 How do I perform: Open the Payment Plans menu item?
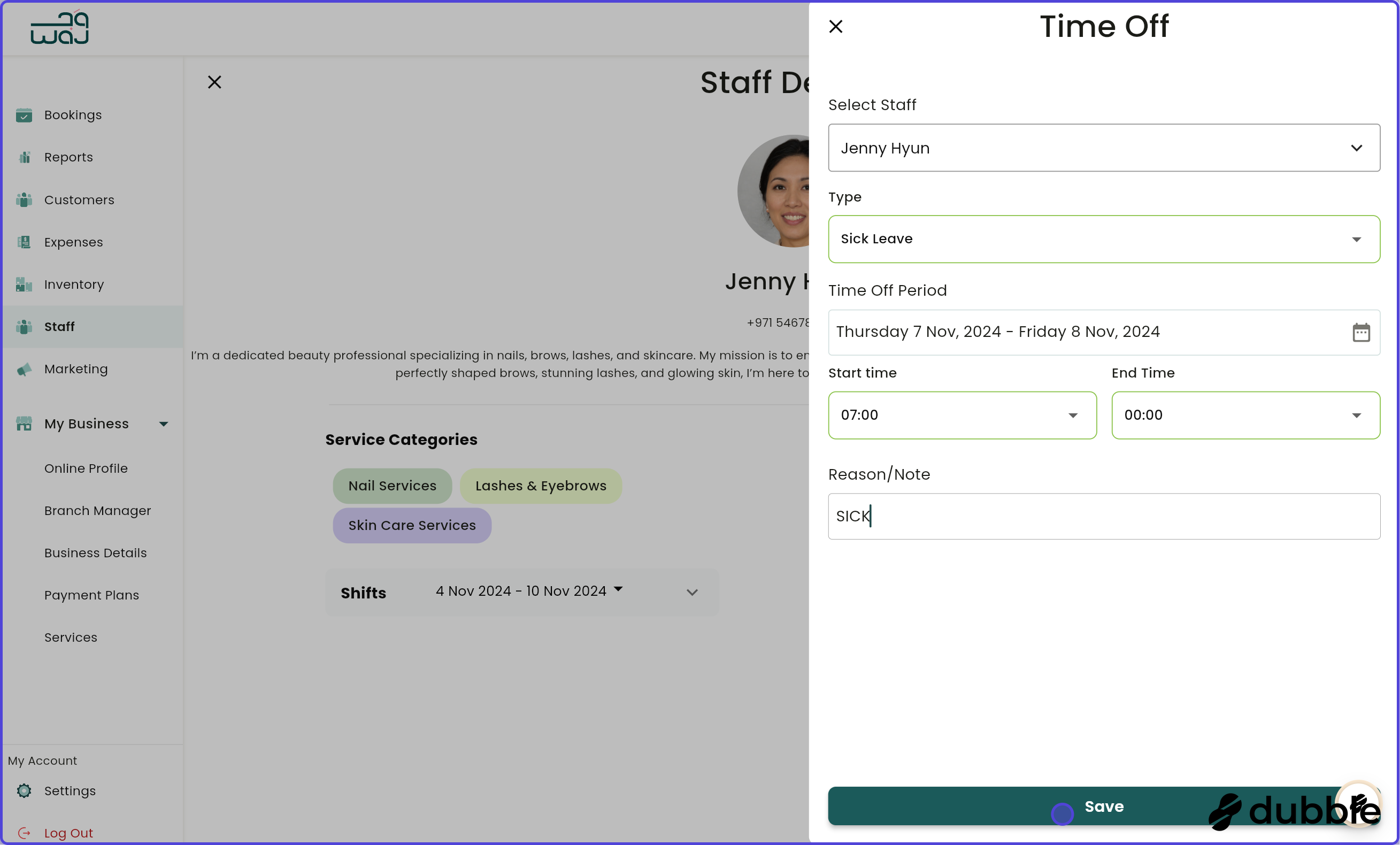(91, 595)
